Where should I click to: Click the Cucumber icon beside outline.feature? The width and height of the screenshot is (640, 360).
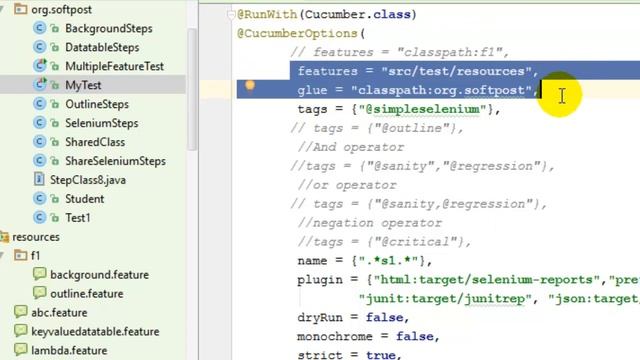click(x=39, y=293)
